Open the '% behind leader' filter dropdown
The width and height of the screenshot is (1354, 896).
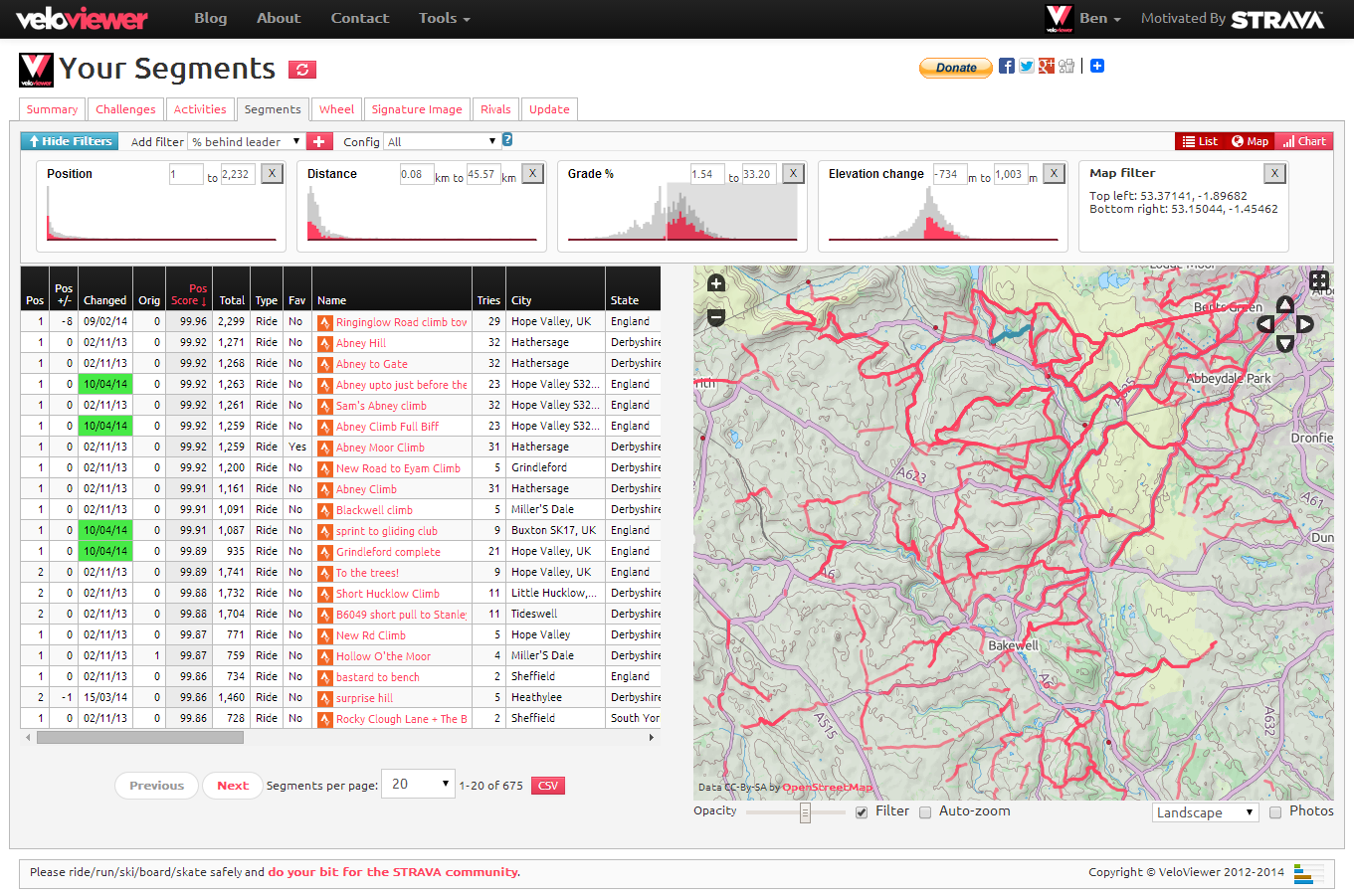247,142
